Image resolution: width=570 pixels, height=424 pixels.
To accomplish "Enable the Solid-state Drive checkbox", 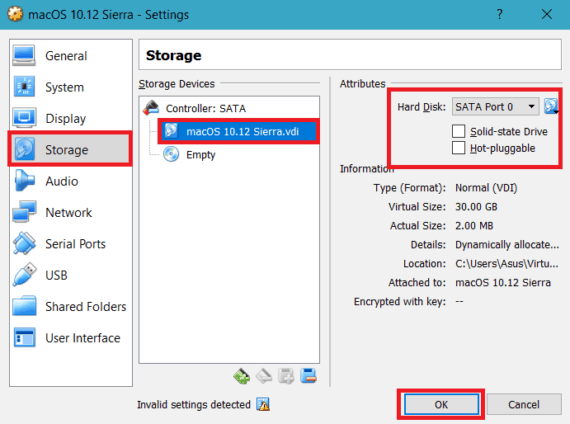I will tap(458, 131).
